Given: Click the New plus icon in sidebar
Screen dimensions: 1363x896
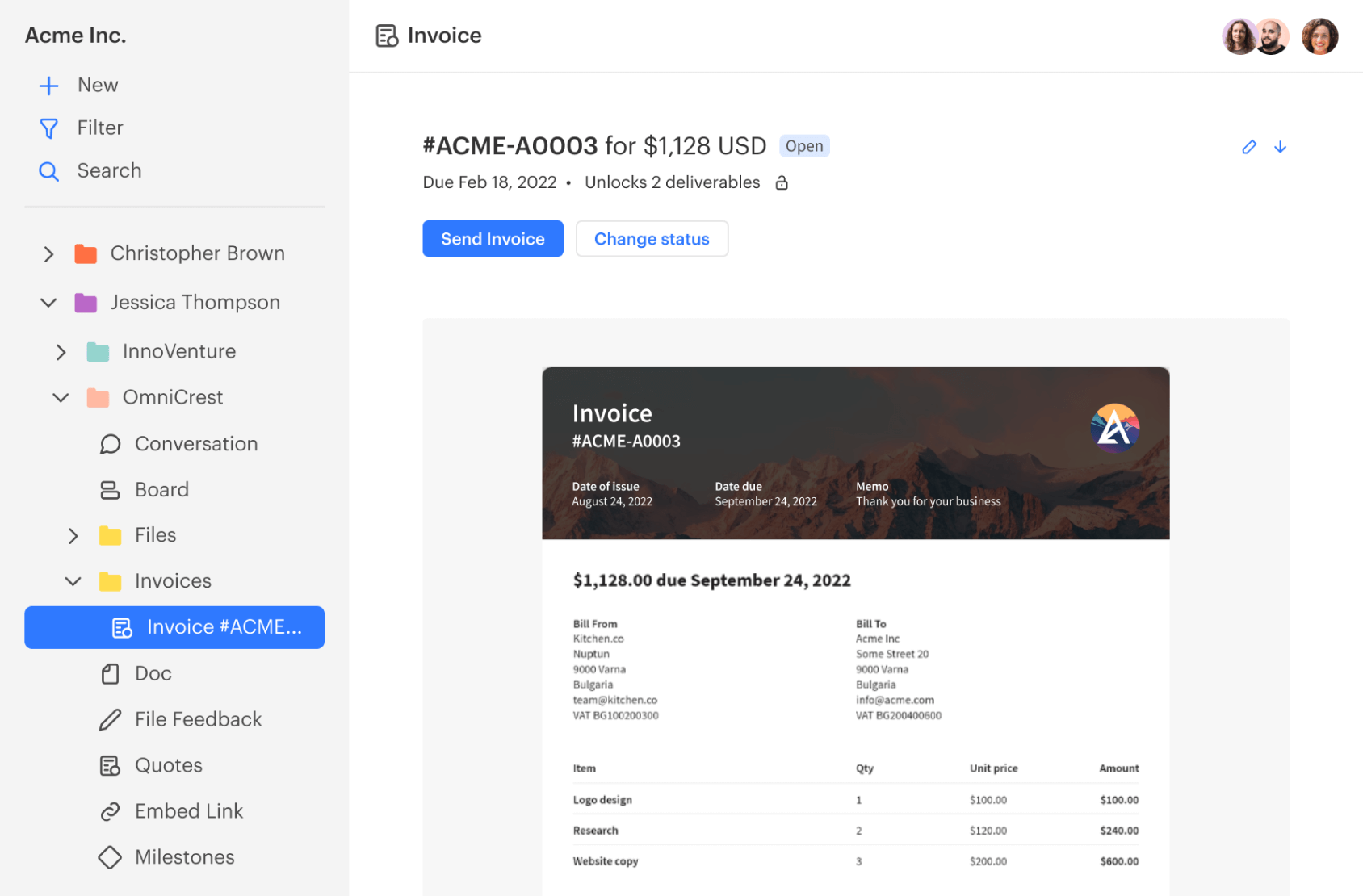Looking at the screenshot, I should [48, 85].
